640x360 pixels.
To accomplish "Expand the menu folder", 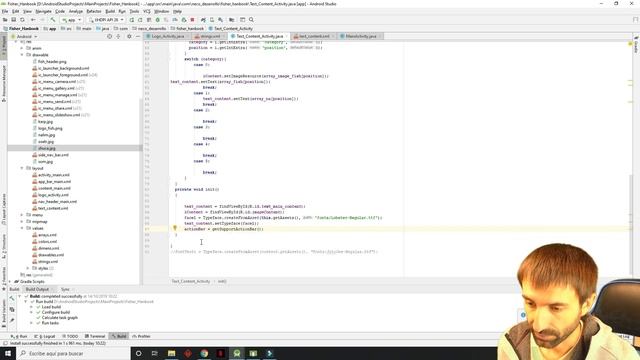I will click(x=22, y=215).
